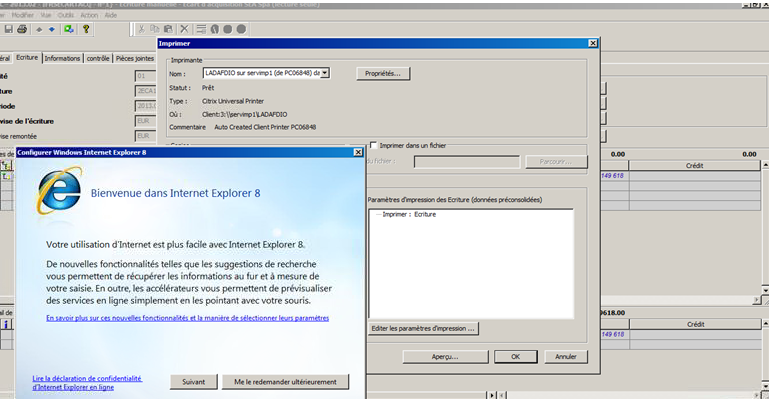Click the Aperçu... button
This screenshot has width=773, height=400.
coord(445,357)
